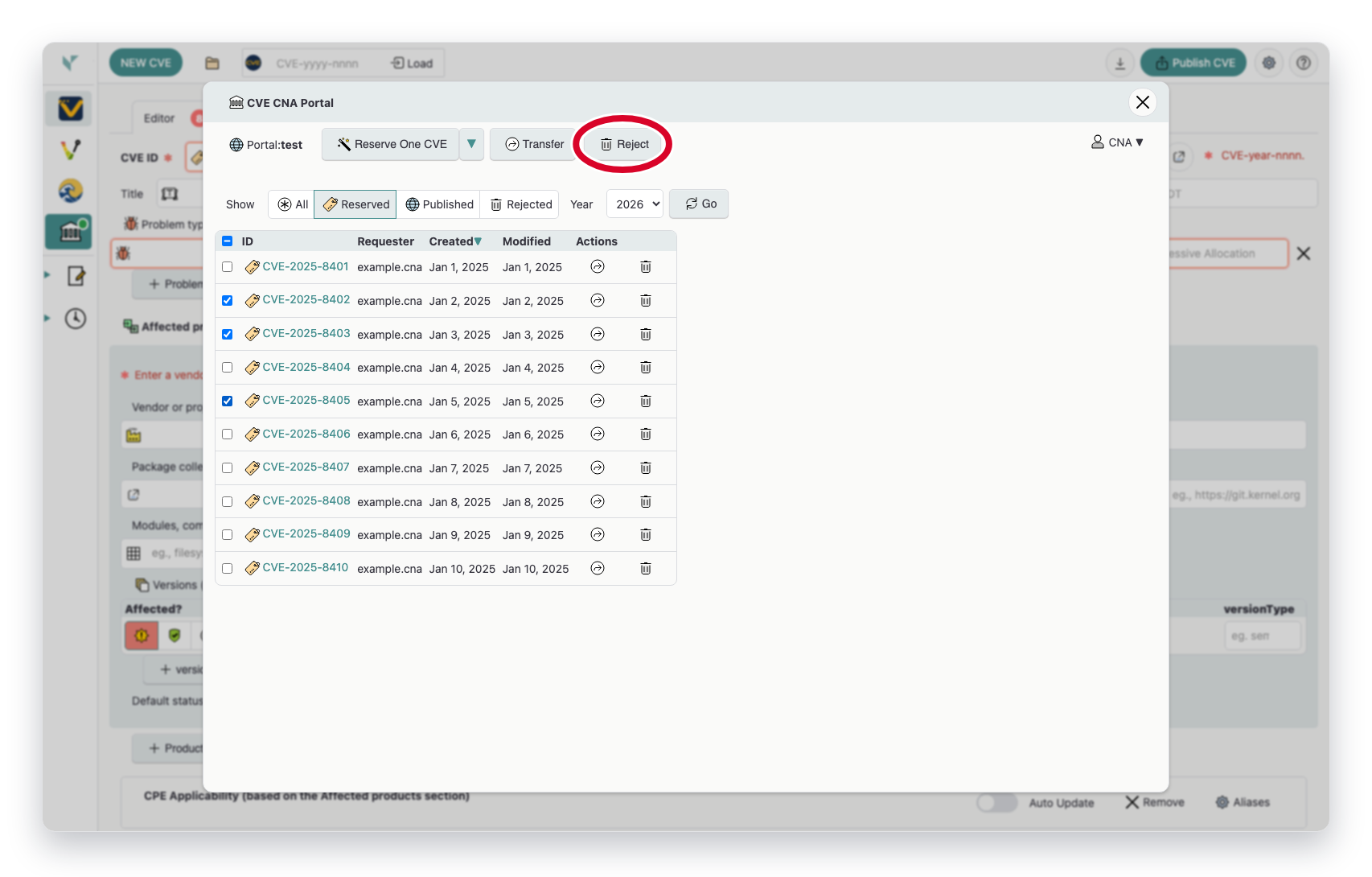Open the Year 2026 dropdown
Viewport: 1372px width, 877px height.
pos(635,204)
